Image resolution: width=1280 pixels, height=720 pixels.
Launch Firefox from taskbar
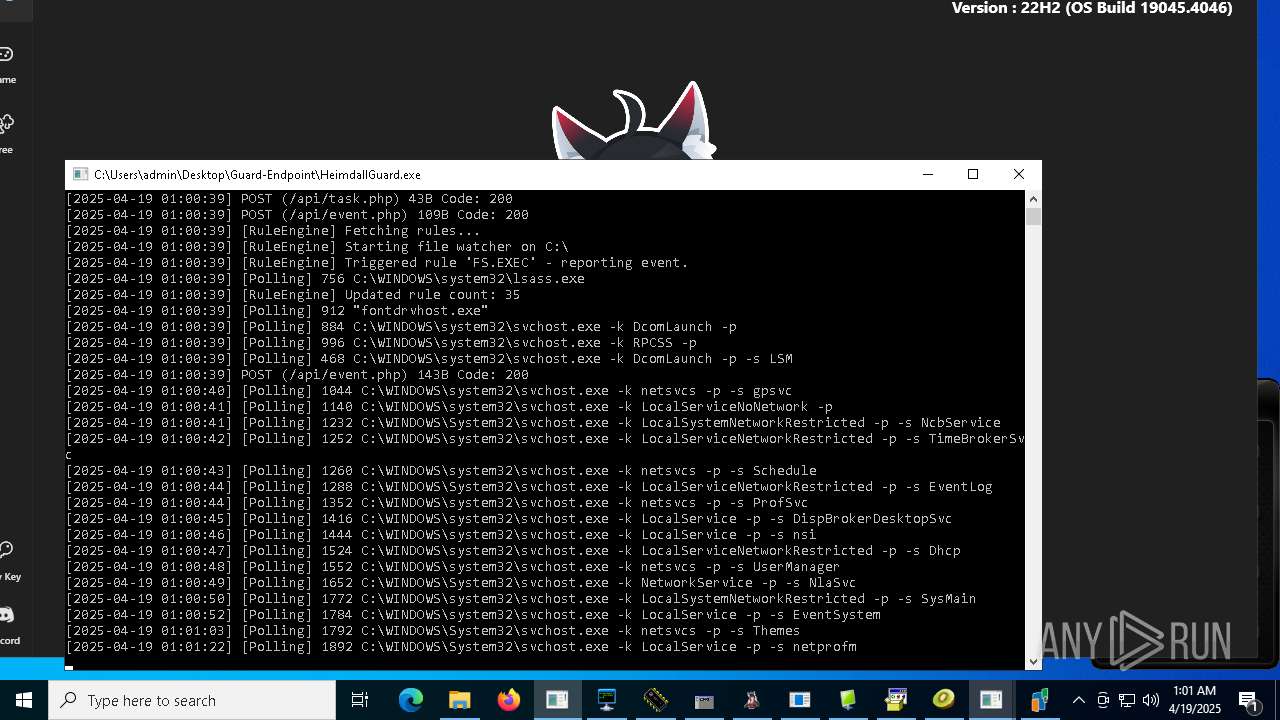click(508, 700)
